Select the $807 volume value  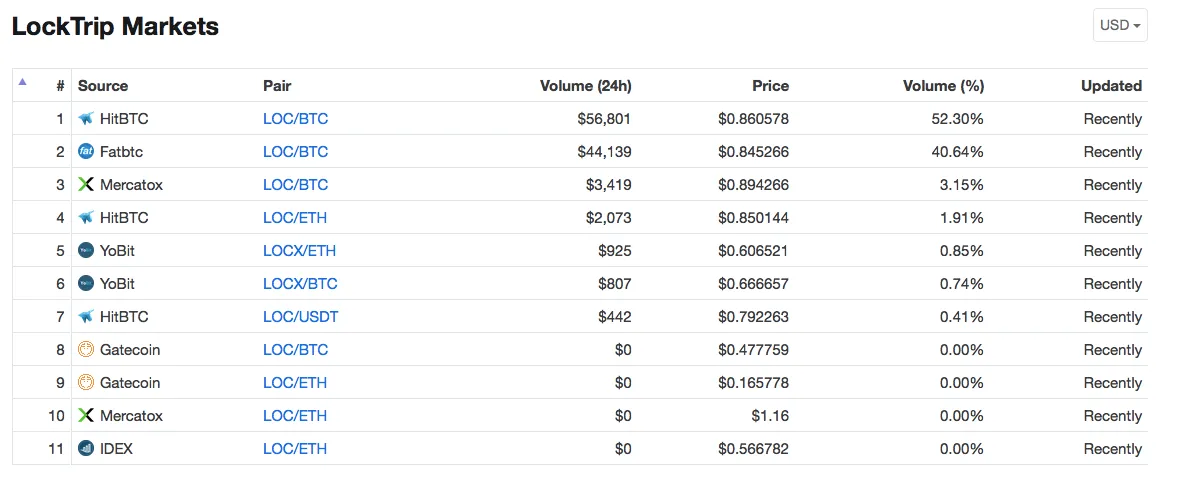tap(615, 284)
